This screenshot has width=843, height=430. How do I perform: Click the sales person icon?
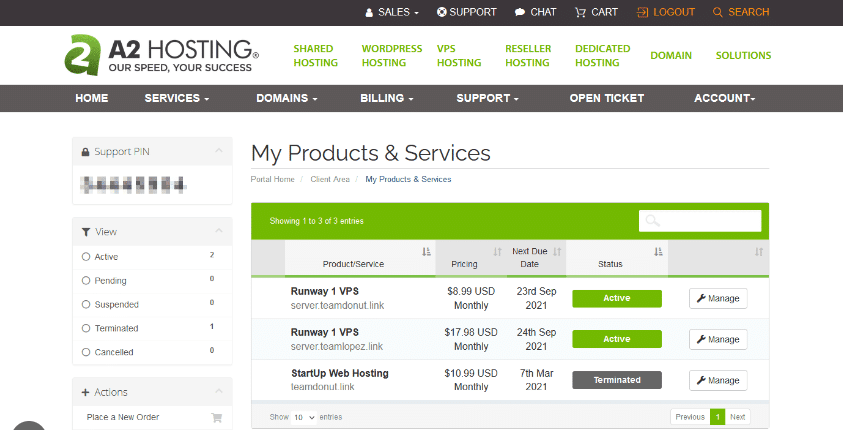click(369, 12)
